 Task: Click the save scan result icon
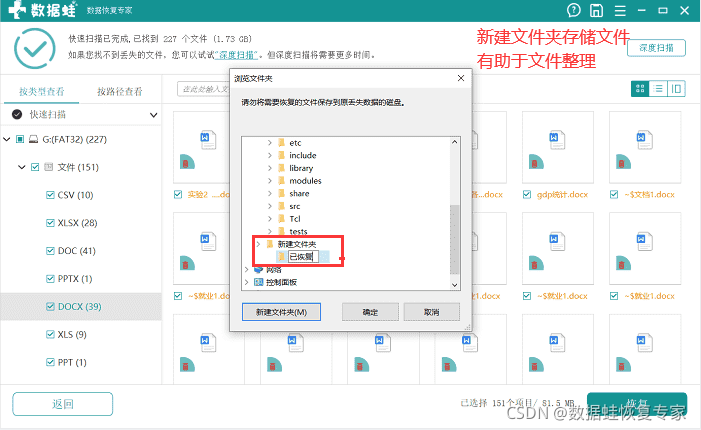pyautogui.click(x=596, y=10)
